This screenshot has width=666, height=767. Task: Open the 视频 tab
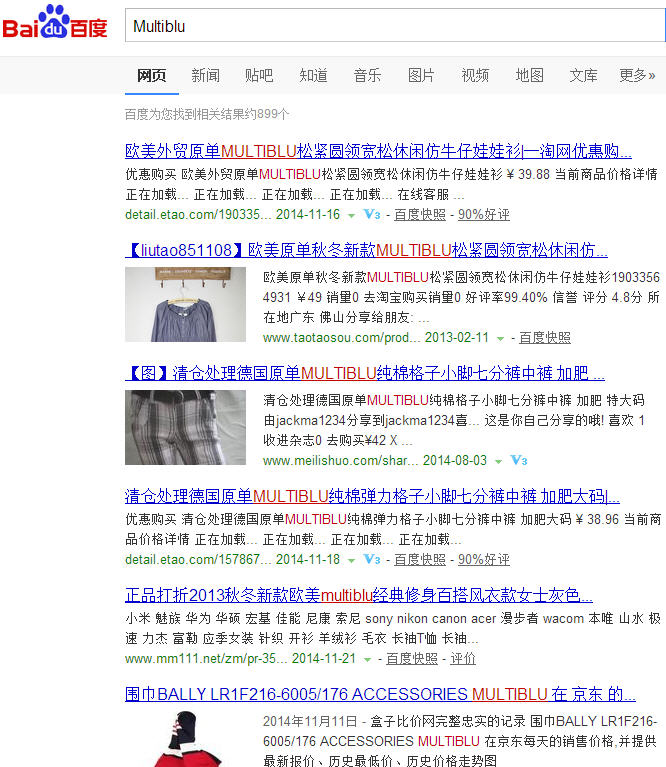click(x=475, y=75)
